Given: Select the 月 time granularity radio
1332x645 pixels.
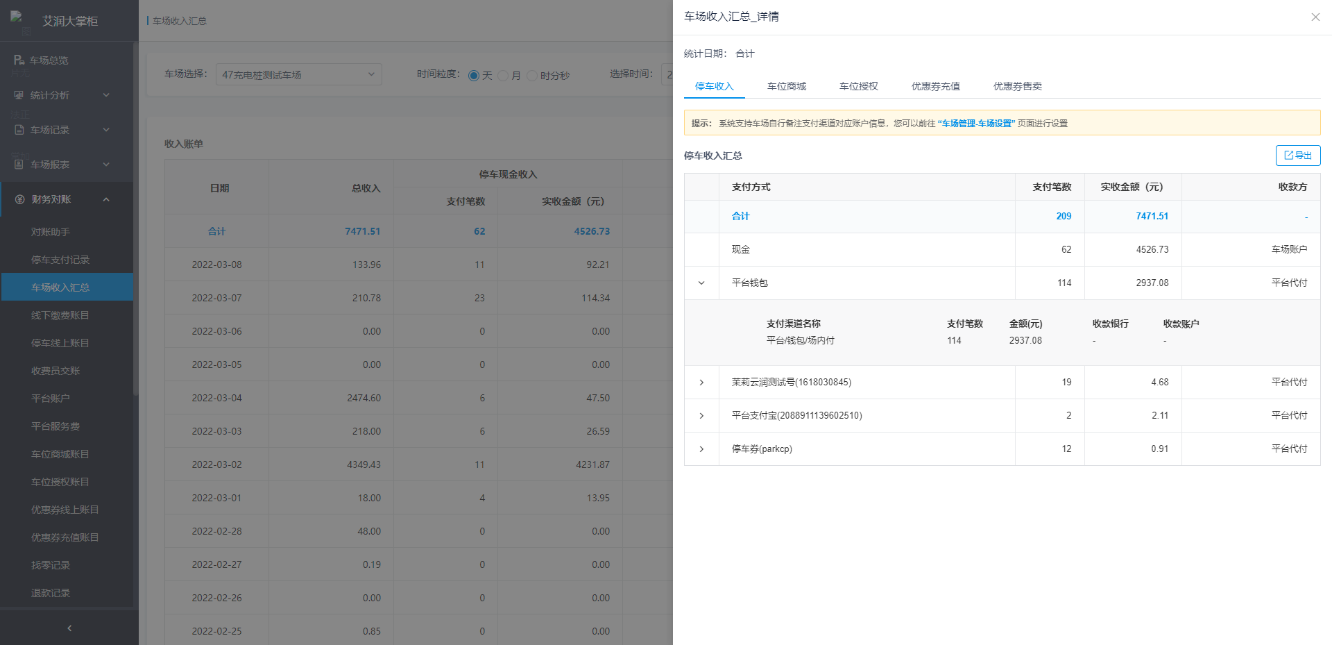Looking at the screenshot, I should [x=503, y=75].
